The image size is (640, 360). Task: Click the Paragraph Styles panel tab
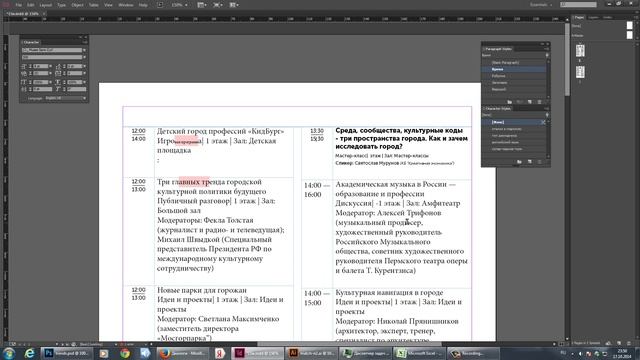coord(498,49)
